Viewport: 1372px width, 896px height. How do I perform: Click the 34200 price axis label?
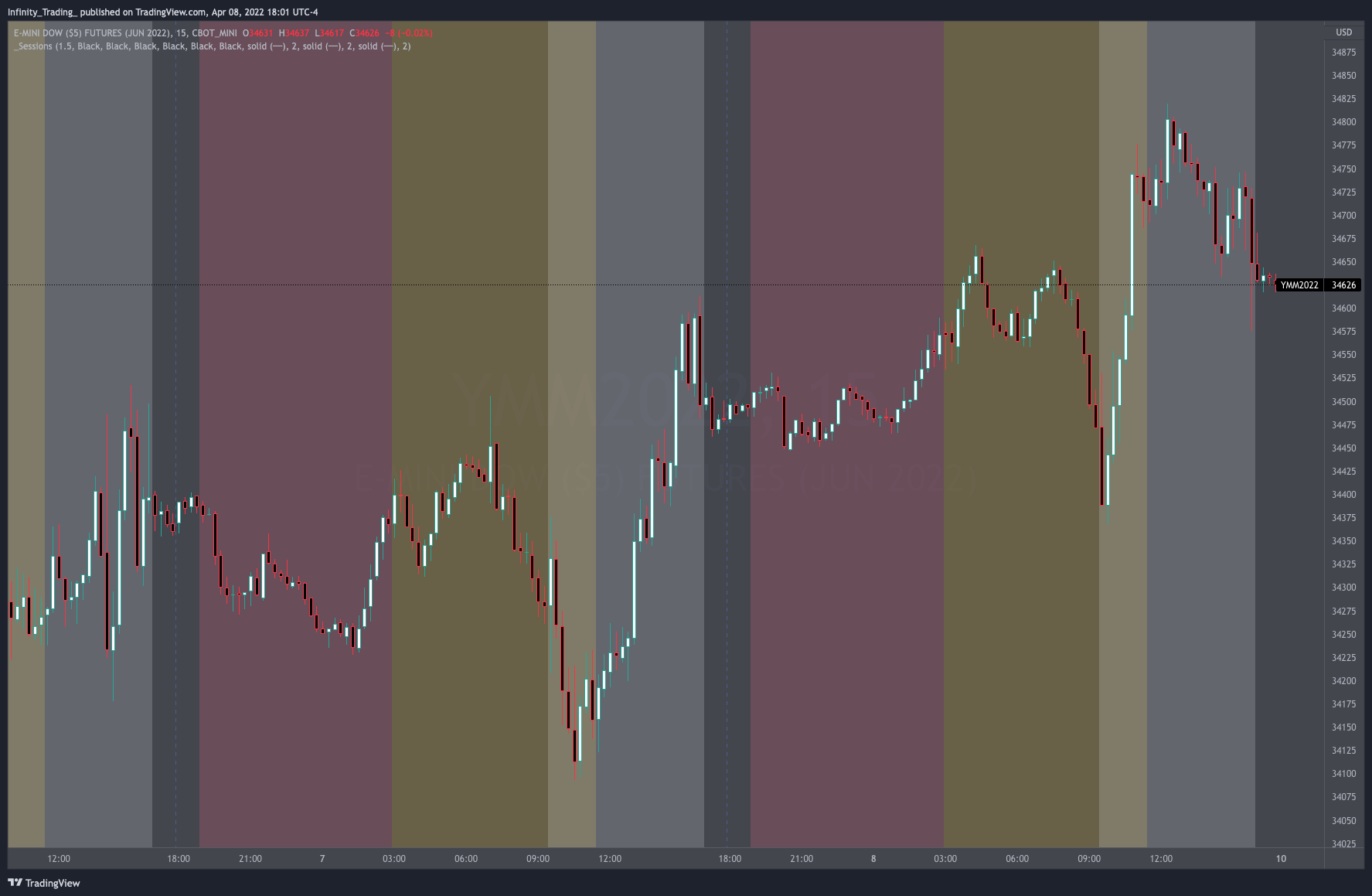1343,681
